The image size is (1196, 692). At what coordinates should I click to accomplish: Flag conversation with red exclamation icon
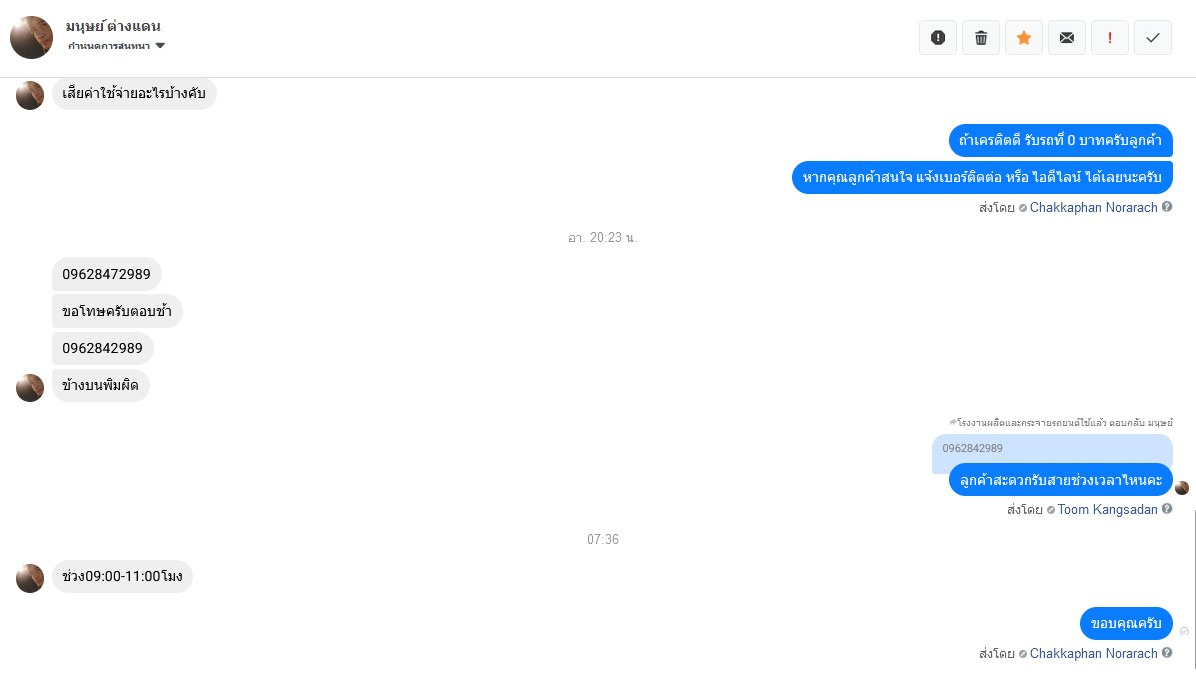coord(1110,37)
